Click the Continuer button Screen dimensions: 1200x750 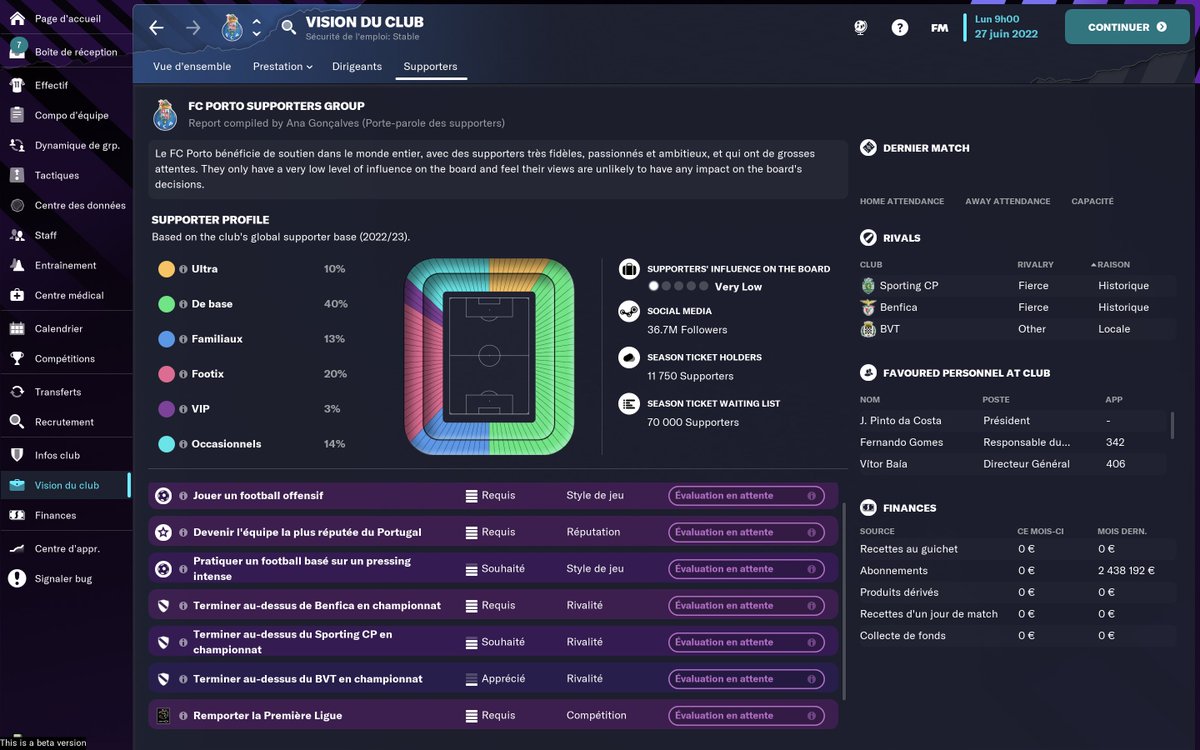pos(1127,27)
